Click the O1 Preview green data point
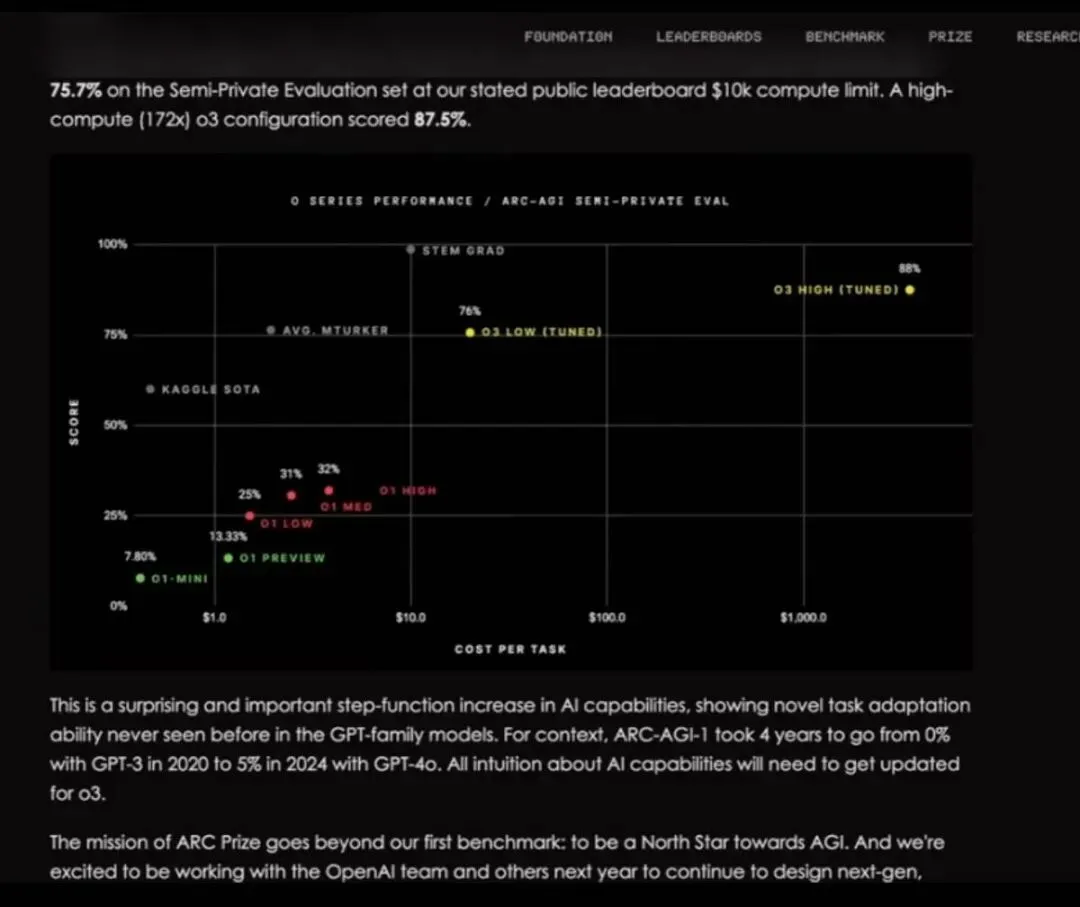Image resolution: width=1080 pixels, height=907 pixels. tap(229, 558)
